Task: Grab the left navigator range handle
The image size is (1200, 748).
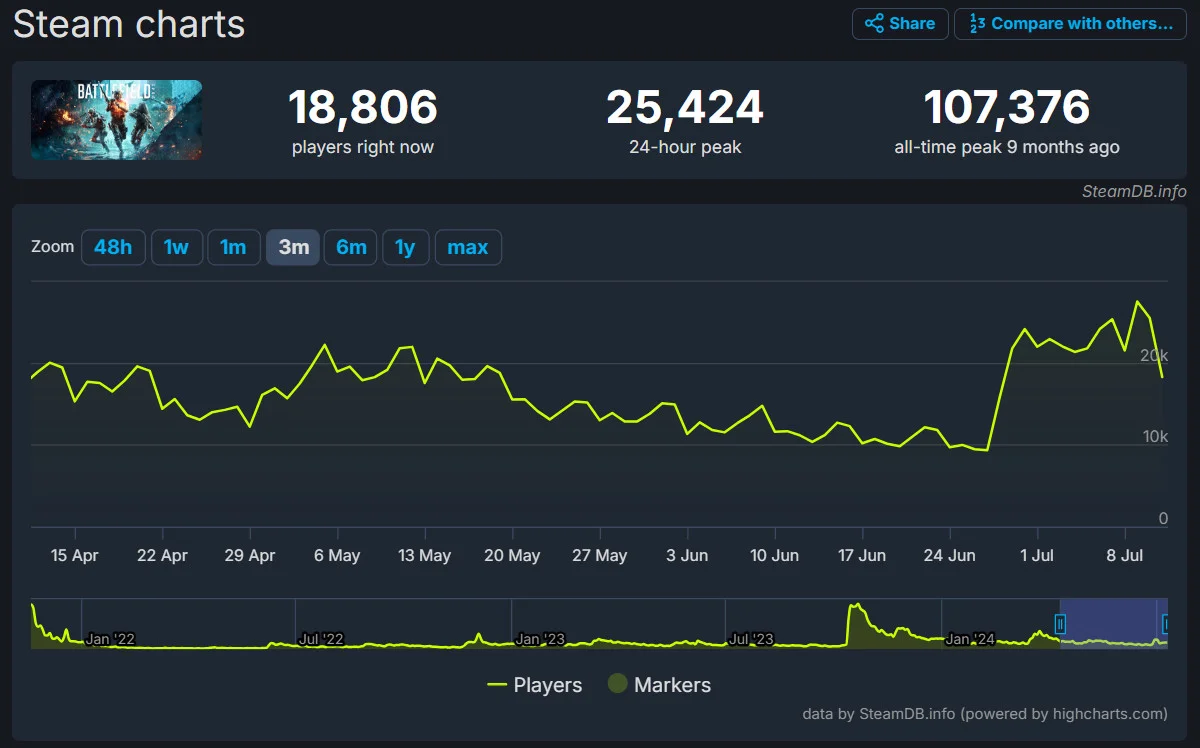Action: [x=1060, y=625]
